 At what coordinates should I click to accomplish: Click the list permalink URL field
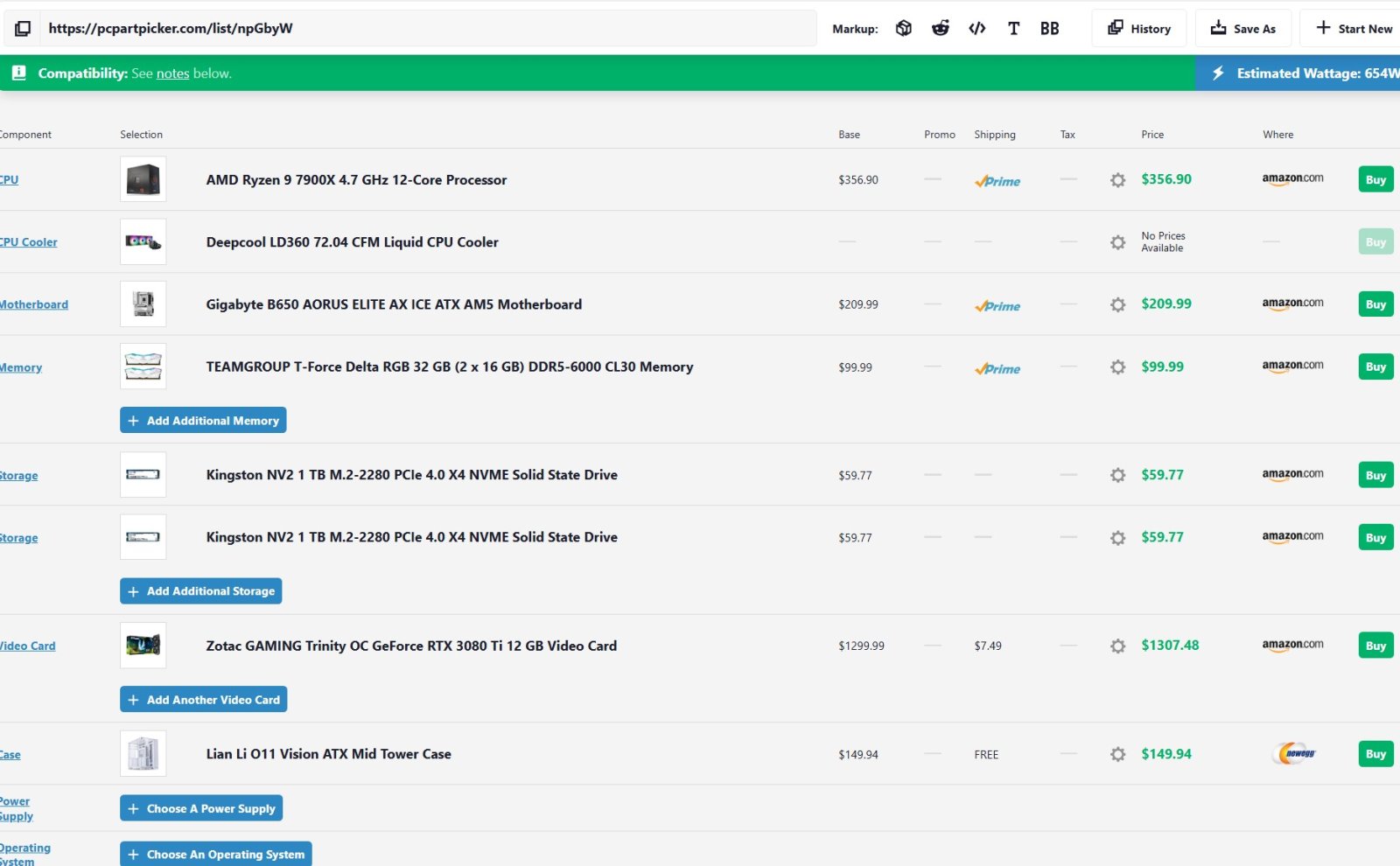coord(429,28)
